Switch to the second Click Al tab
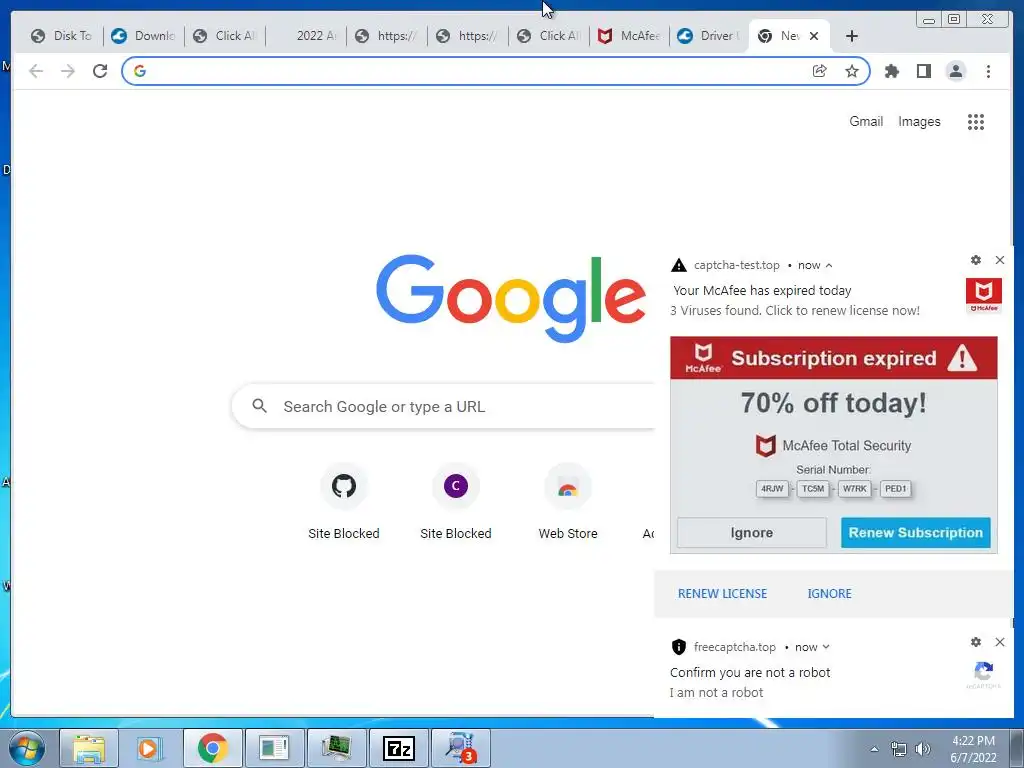Screen dimensions: 1024x768 point(549,36)
